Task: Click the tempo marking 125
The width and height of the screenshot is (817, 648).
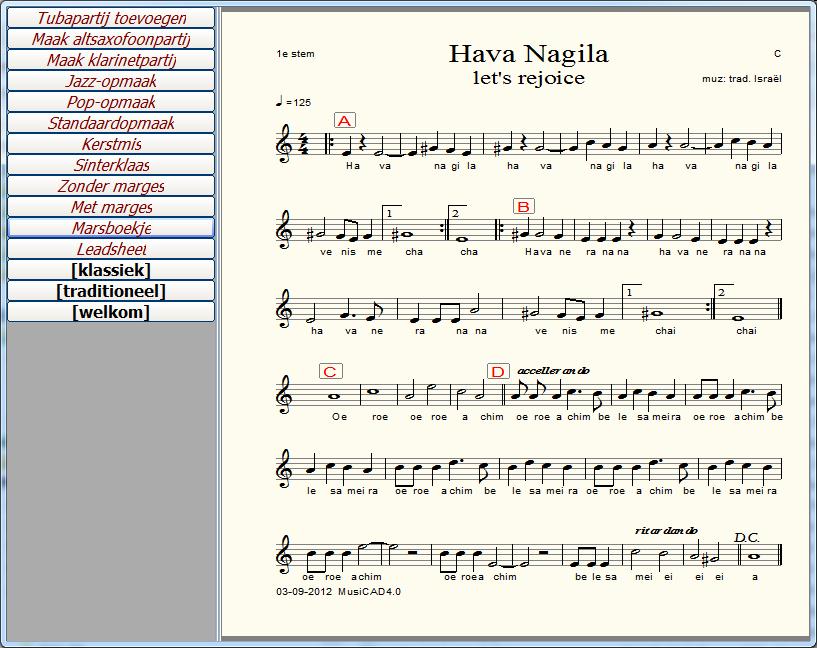Action: coord(294,102)
